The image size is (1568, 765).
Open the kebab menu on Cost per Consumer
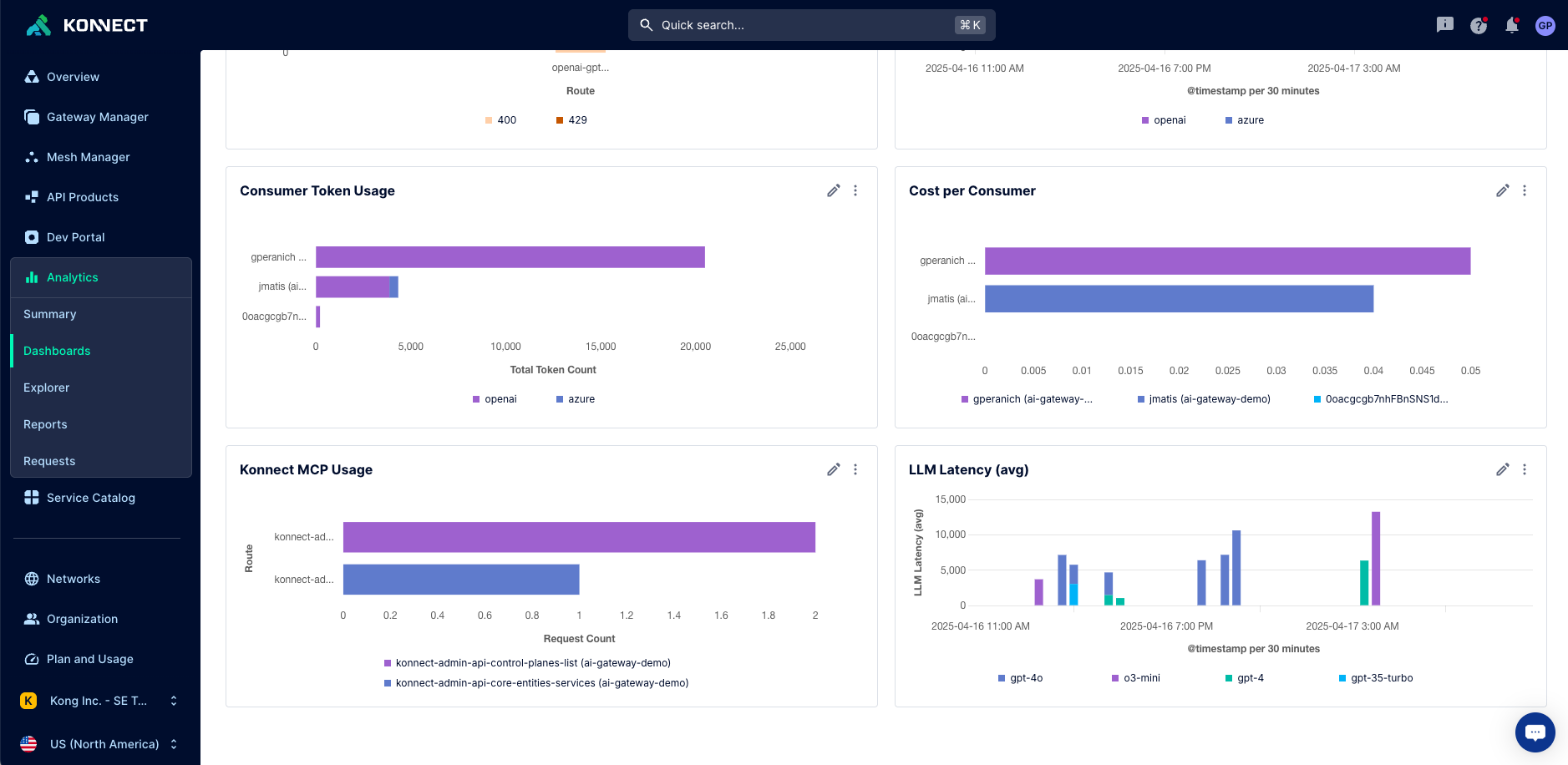coord(1524,191)
